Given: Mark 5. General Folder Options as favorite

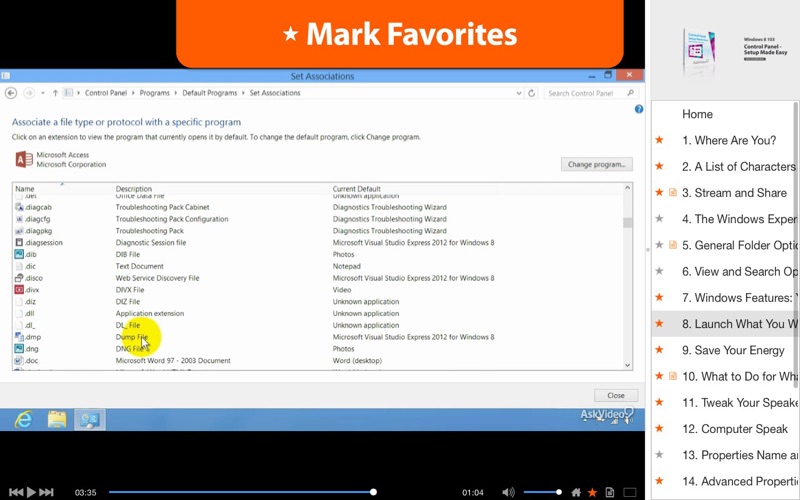Looking at the screenshot, I should [659, 245].
